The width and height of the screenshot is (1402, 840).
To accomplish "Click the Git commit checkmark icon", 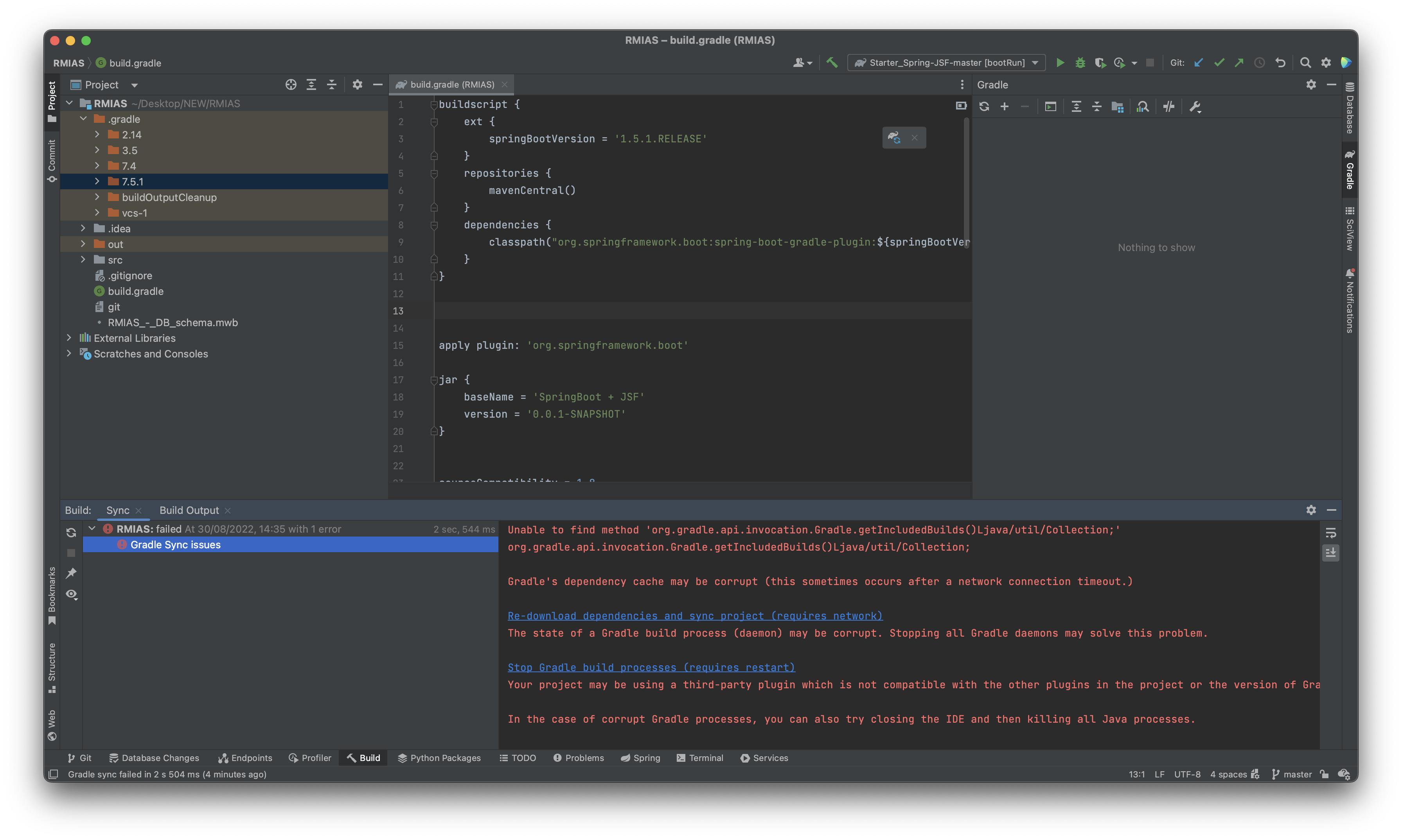I will pos(1219,63).
